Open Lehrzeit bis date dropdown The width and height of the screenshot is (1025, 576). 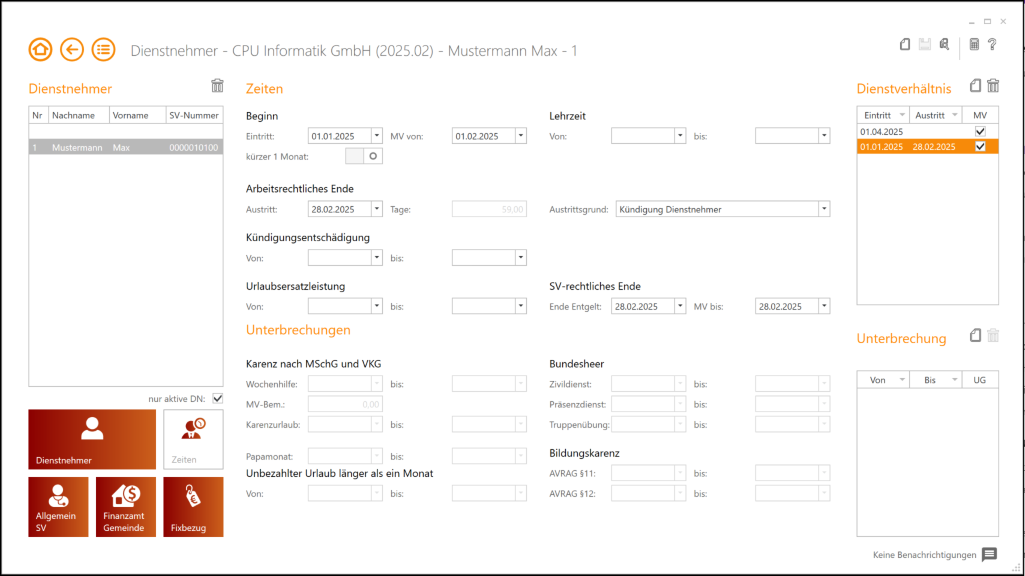(x=824, y=136)
